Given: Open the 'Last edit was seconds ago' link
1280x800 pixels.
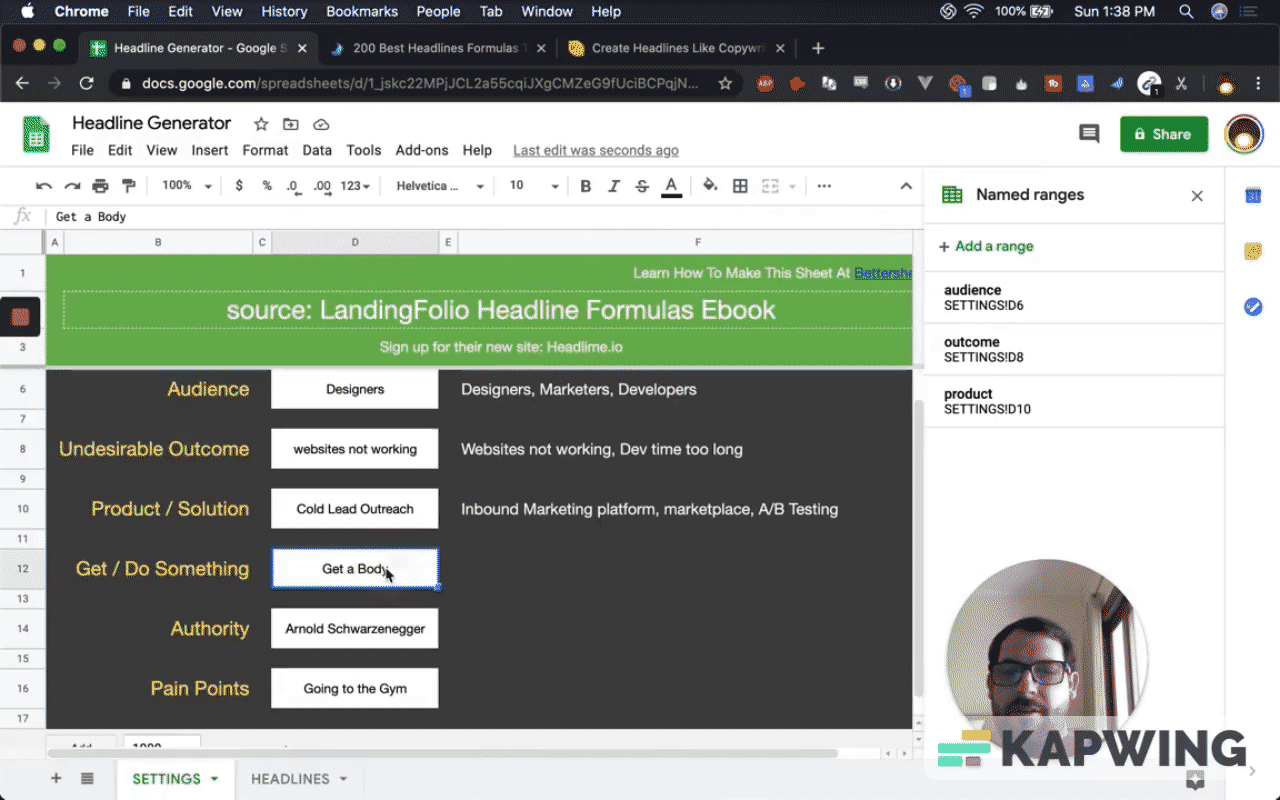Looking at the screenshot, I should 596,150.
